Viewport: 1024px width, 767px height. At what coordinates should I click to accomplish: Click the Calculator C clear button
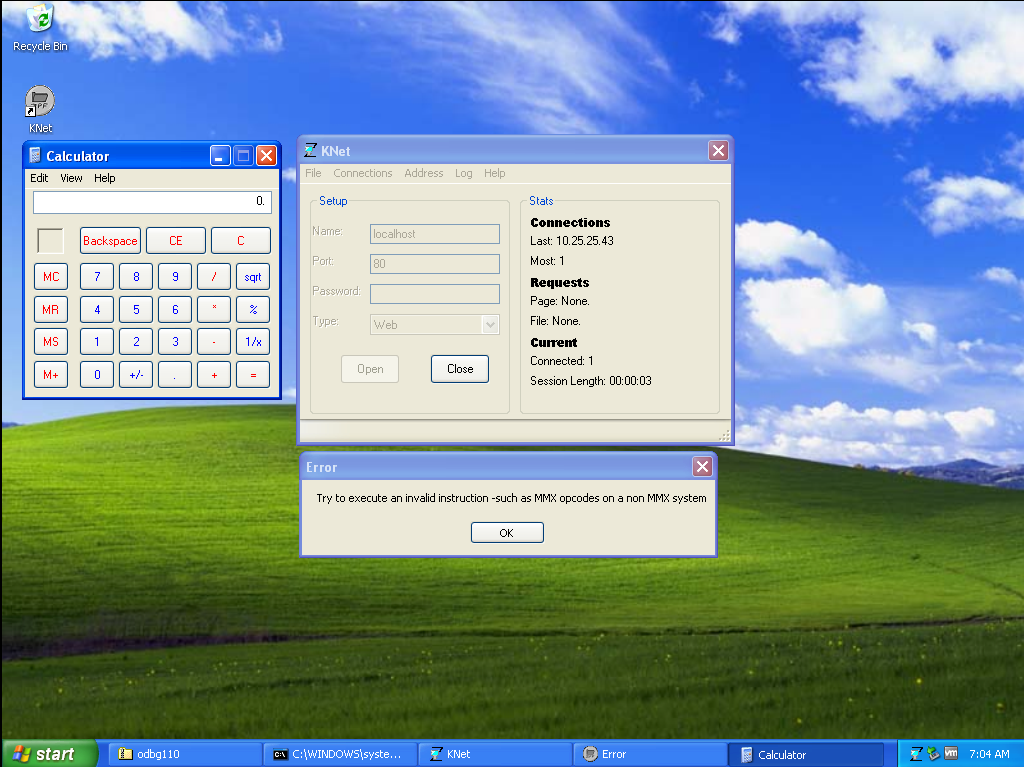point(241,240)
